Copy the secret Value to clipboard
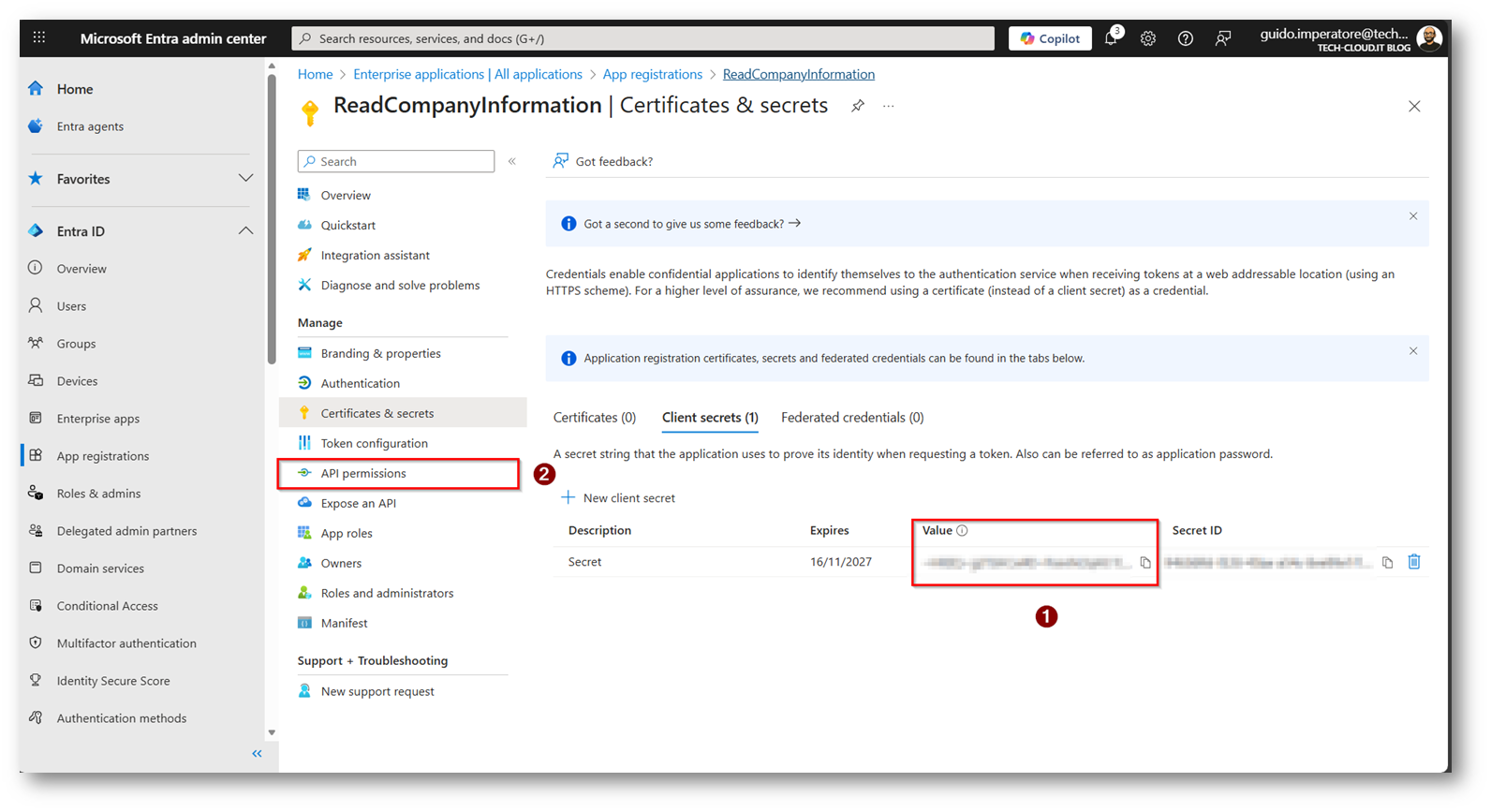 (1144, 563)
